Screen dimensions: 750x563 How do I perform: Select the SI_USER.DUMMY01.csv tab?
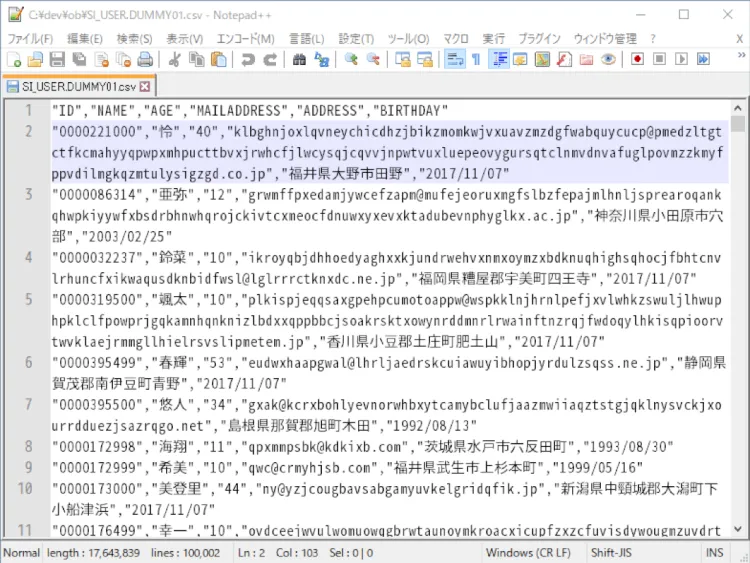(78, 87)
